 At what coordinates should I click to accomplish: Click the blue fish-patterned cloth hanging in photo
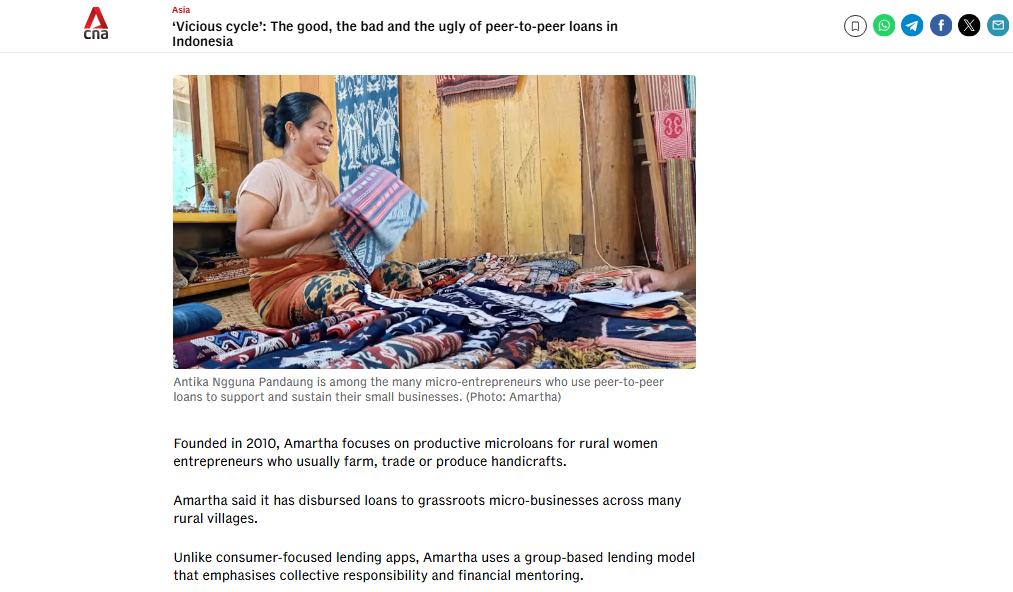(x=368, y=127)
